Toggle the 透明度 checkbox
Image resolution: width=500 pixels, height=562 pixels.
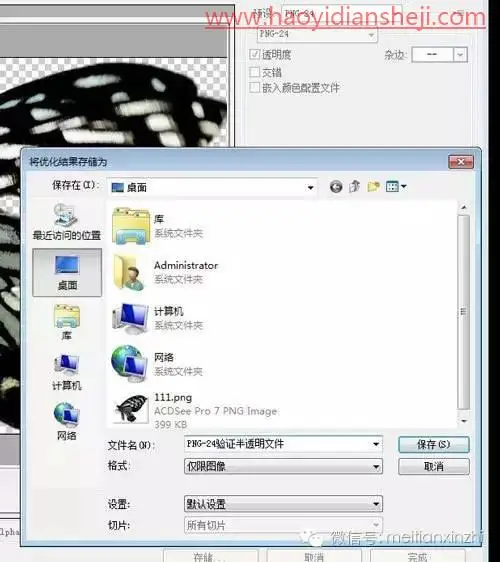click(x=254, y=54)
